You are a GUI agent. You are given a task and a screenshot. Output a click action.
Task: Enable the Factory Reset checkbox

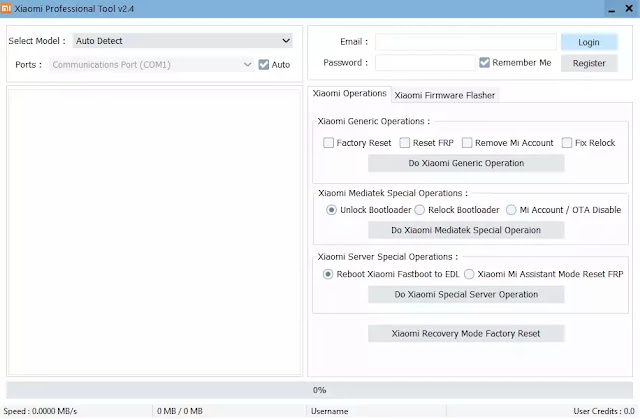pos(328,143)
